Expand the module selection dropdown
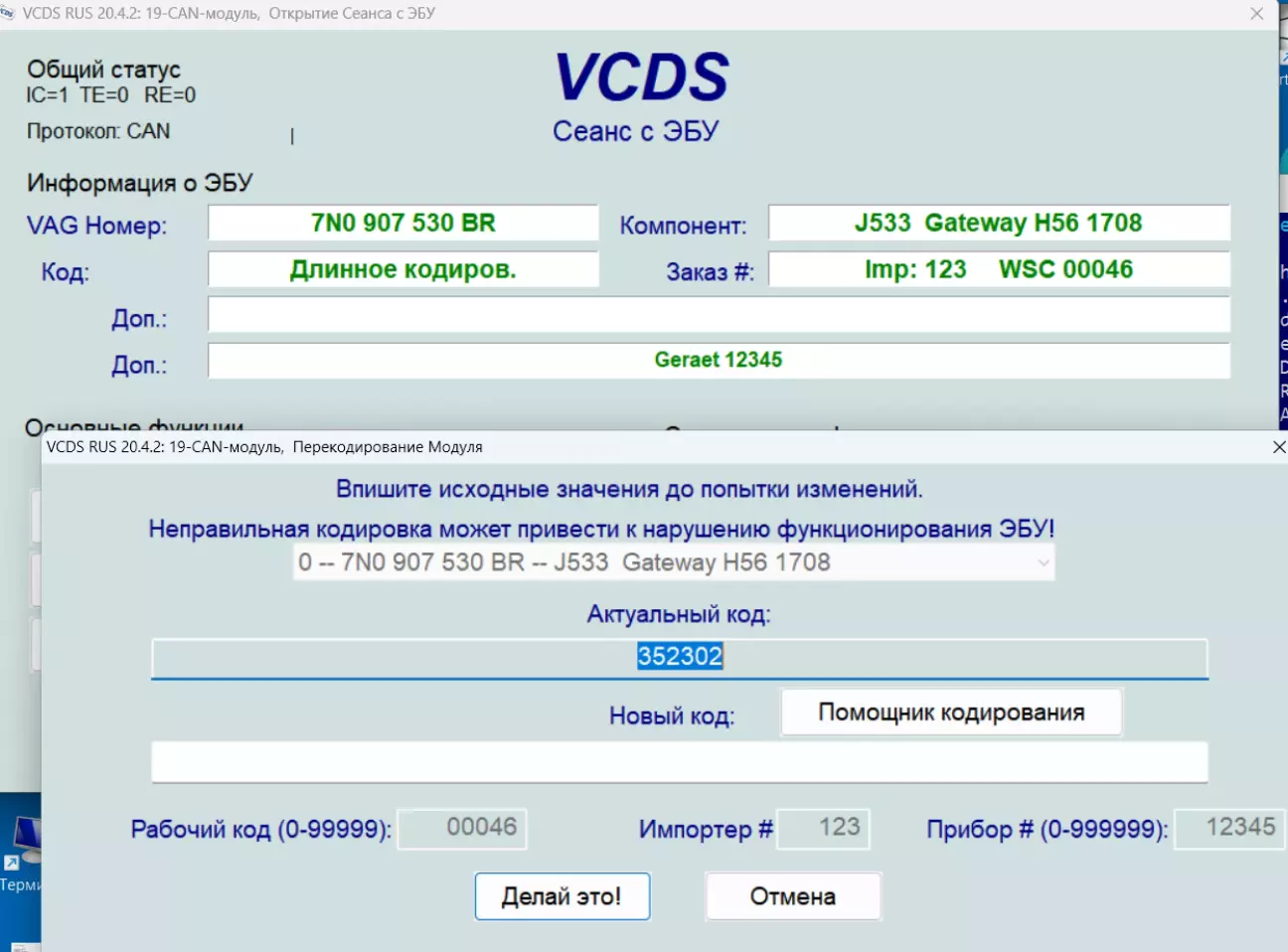 (1043, 562)
